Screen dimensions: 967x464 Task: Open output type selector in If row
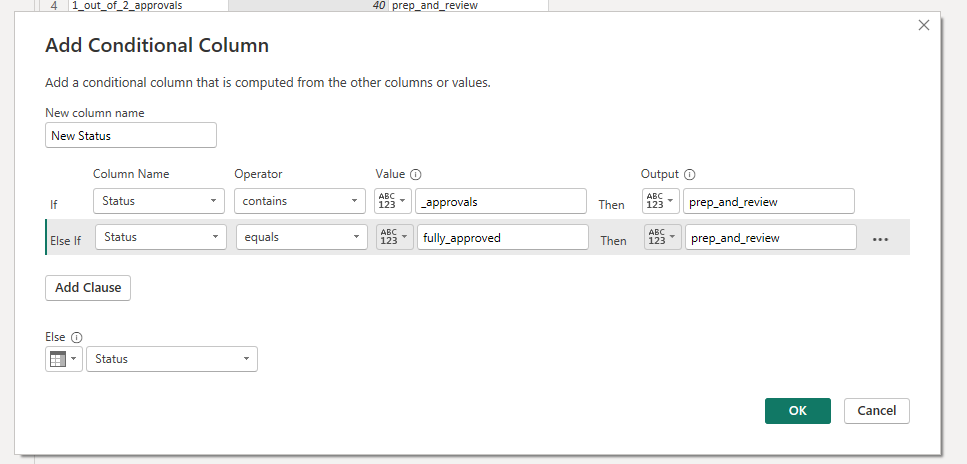click(x=660, y=201)
